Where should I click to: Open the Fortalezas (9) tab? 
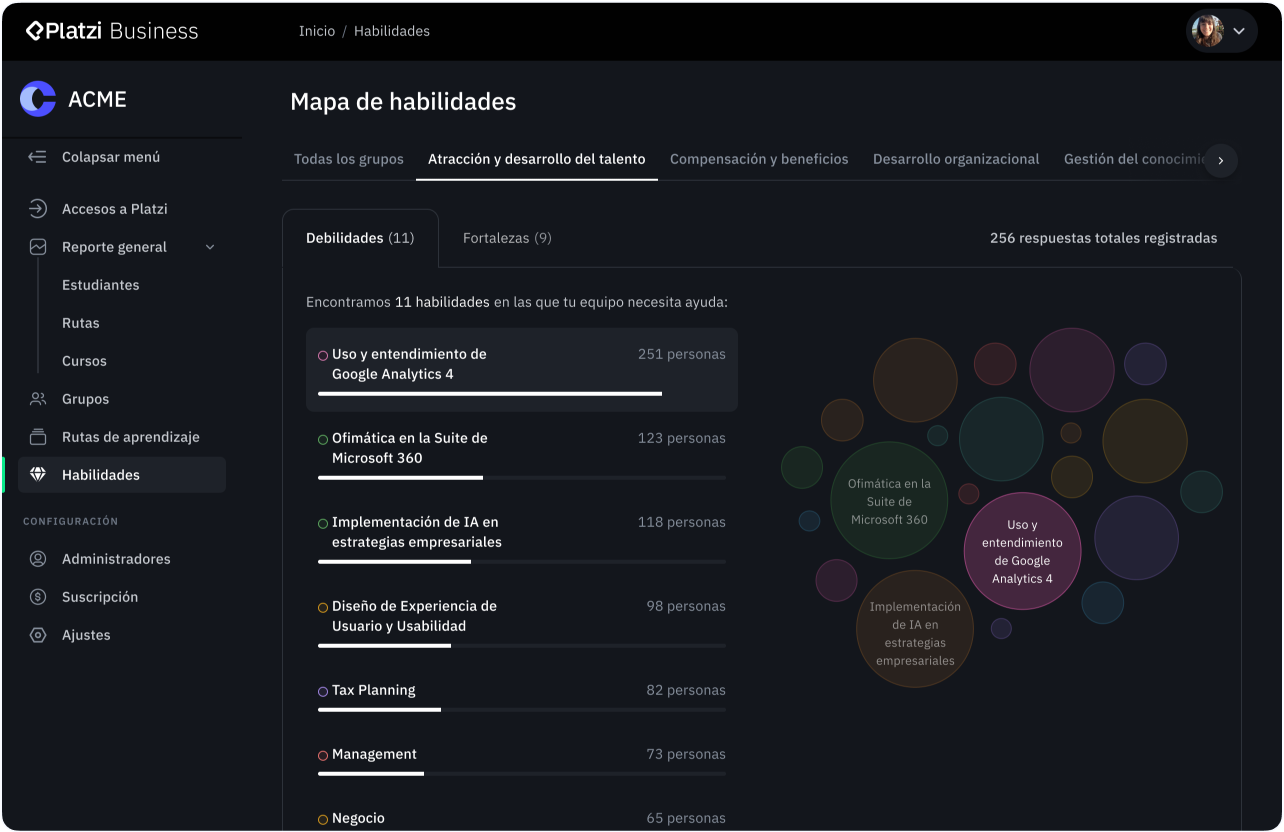click(507, 238)
